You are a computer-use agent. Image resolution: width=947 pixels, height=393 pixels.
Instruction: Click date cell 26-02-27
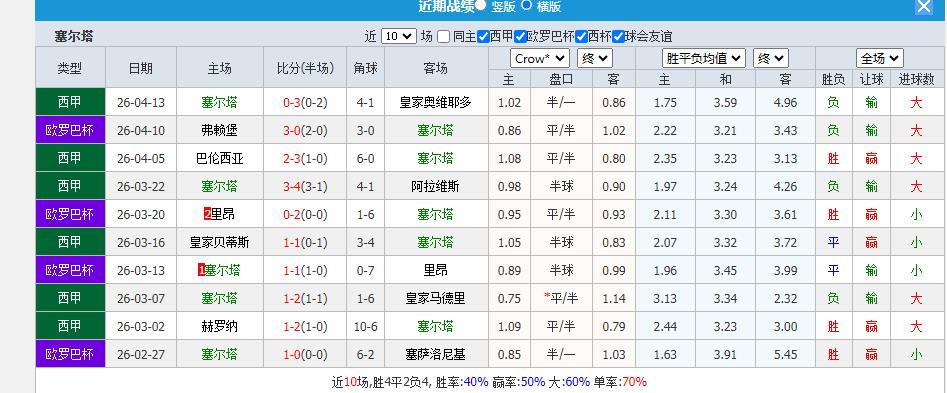tap(141, 354)
